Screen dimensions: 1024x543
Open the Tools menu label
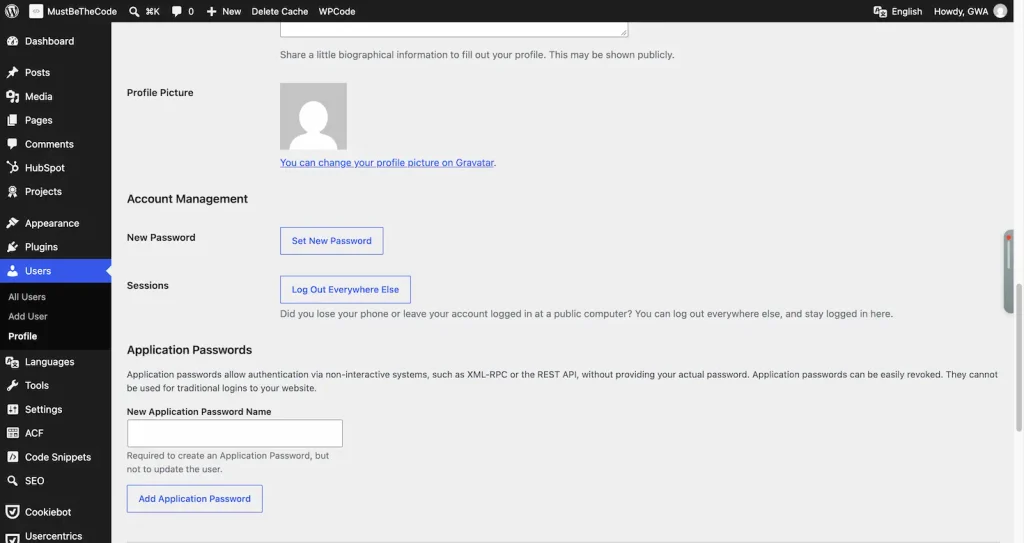point(37,386)
